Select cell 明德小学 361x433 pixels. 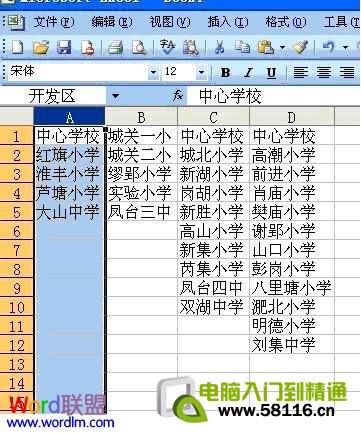pyautogui.click(x=292, y=326)
